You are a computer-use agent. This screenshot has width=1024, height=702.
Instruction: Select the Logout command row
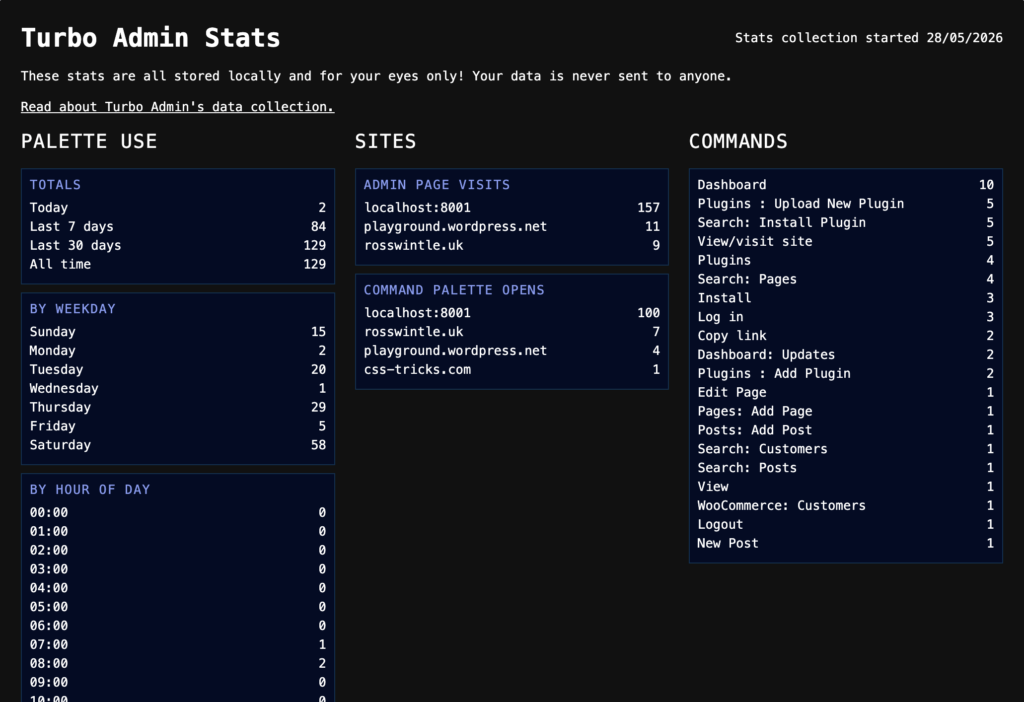[845, 524]
